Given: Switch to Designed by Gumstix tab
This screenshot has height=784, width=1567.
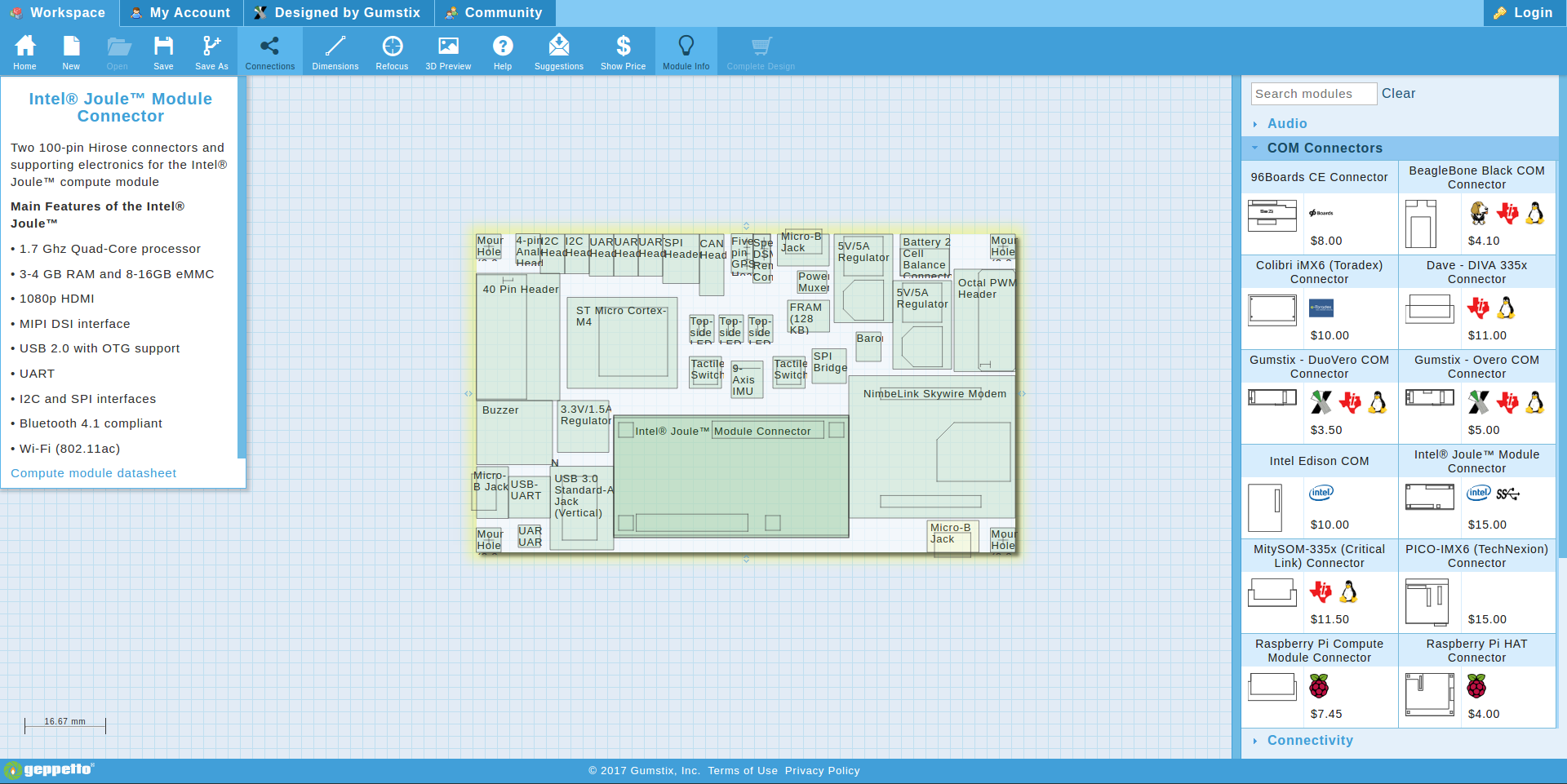Looking at the screenshot, I should click(339, 13).
